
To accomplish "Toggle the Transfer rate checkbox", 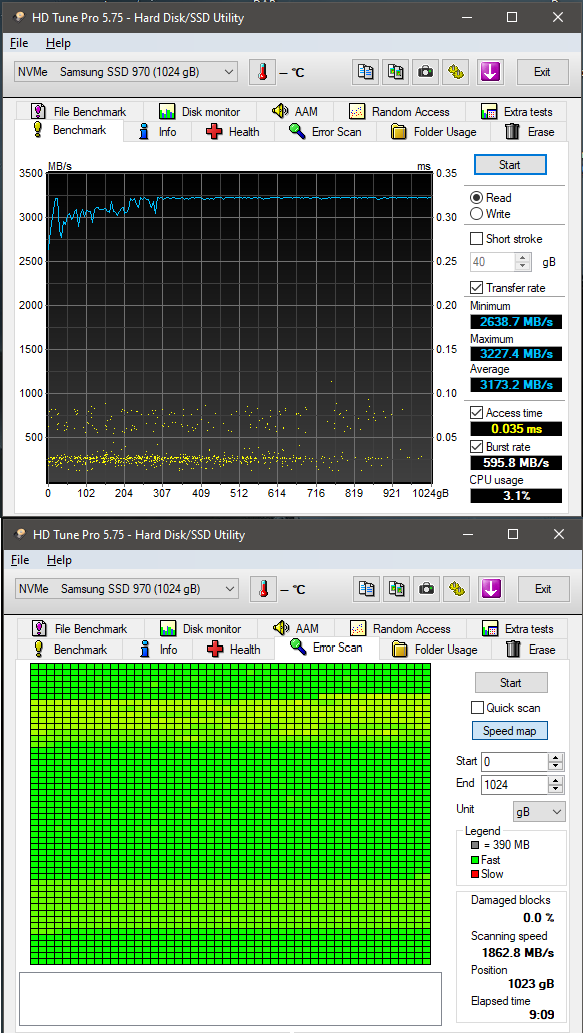I will pos(476,287).
